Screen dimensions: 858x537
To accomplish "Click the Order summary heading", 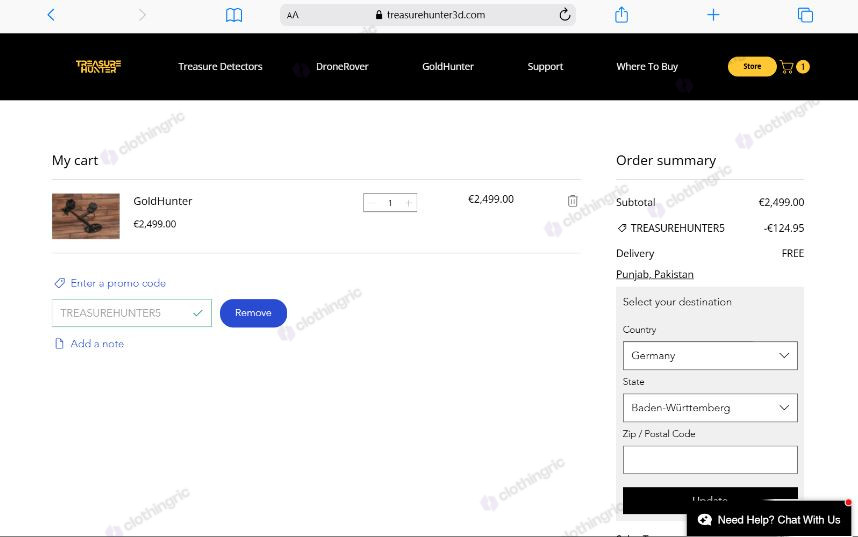I will click(x=666, y=160).
